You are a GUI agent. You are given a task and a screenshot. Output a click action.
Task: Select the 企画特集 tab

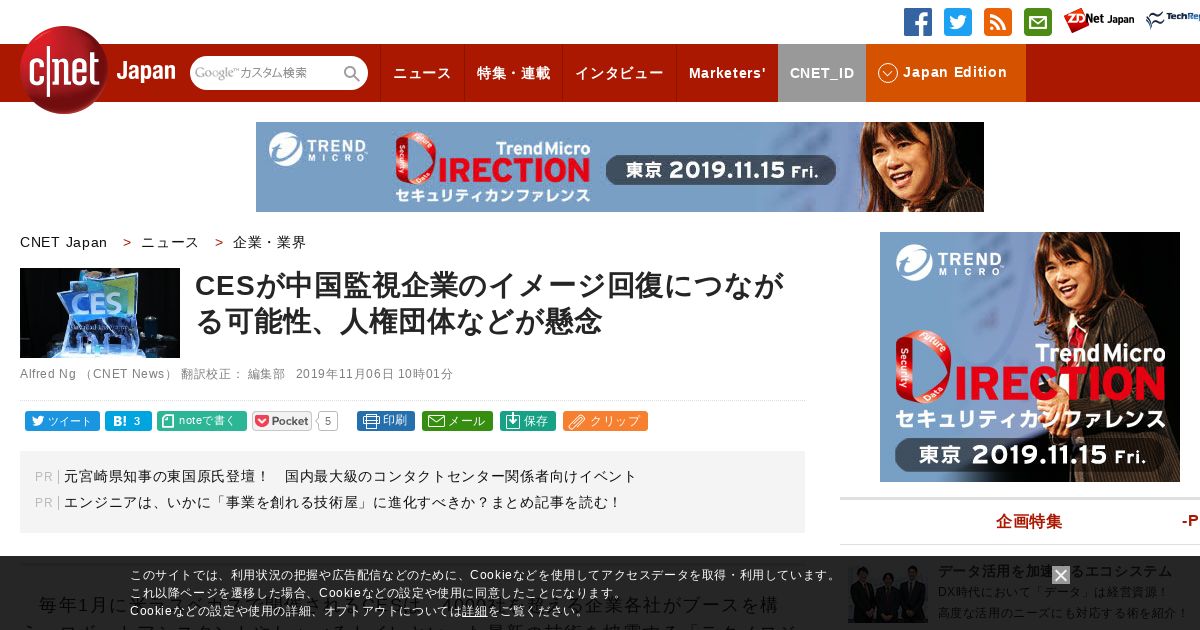point(1029,521)
